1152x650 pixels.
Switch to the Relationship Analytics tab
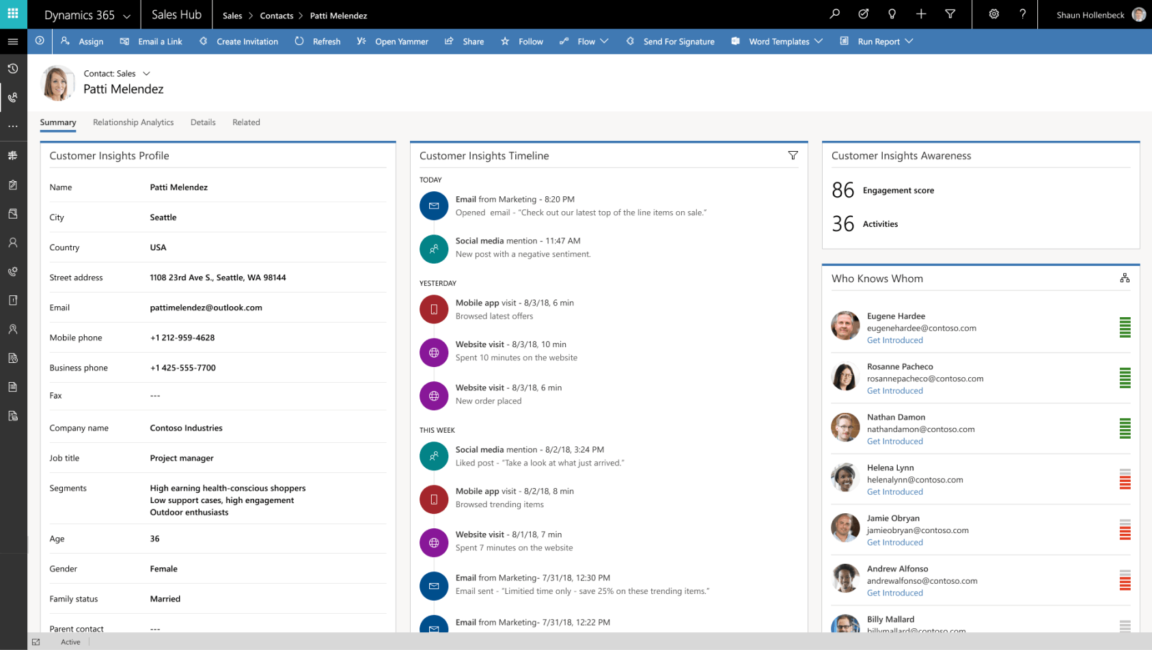(x=133, y=122)
